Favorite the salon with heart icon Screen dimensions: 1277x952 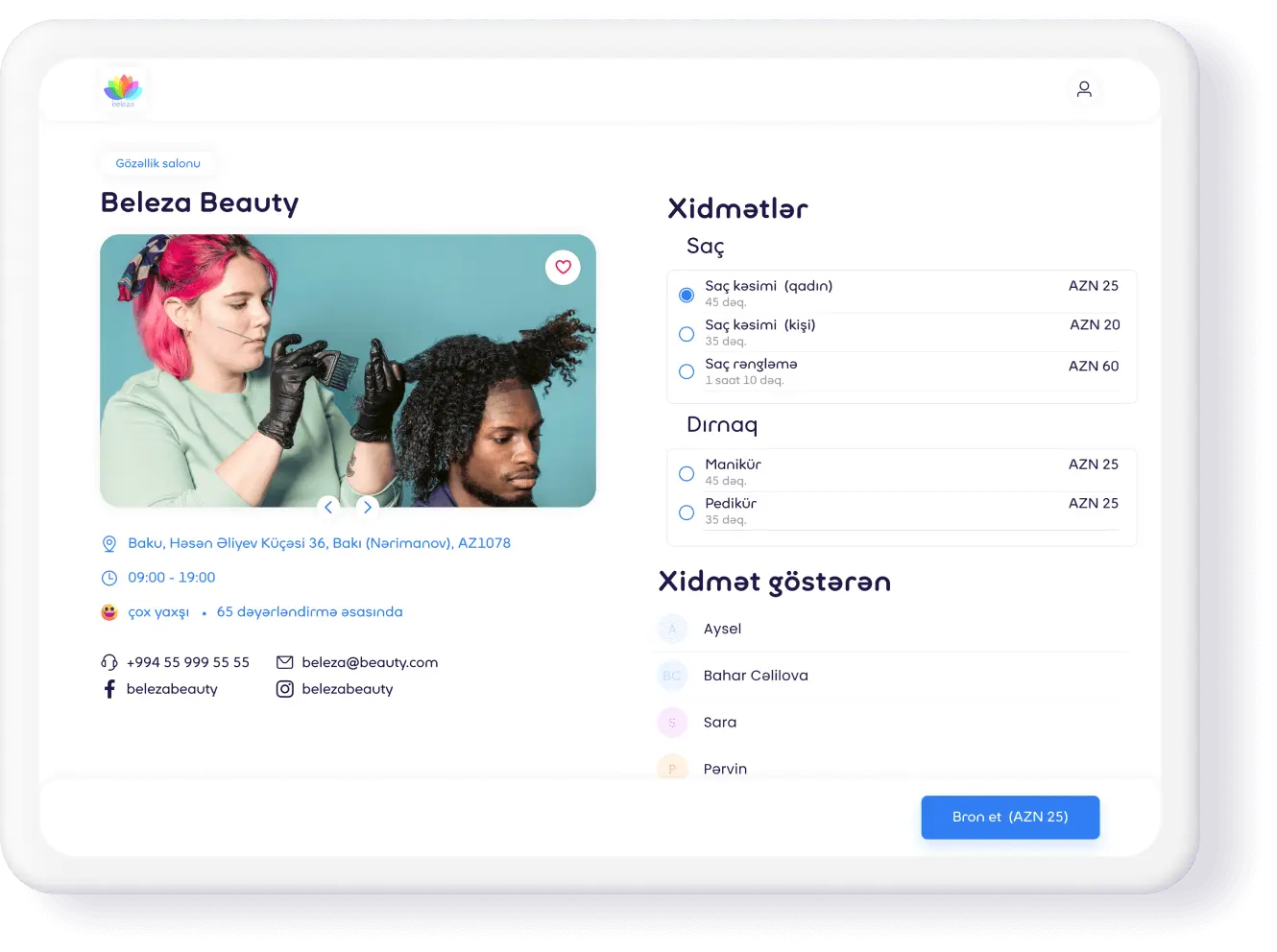pos(563,267)
